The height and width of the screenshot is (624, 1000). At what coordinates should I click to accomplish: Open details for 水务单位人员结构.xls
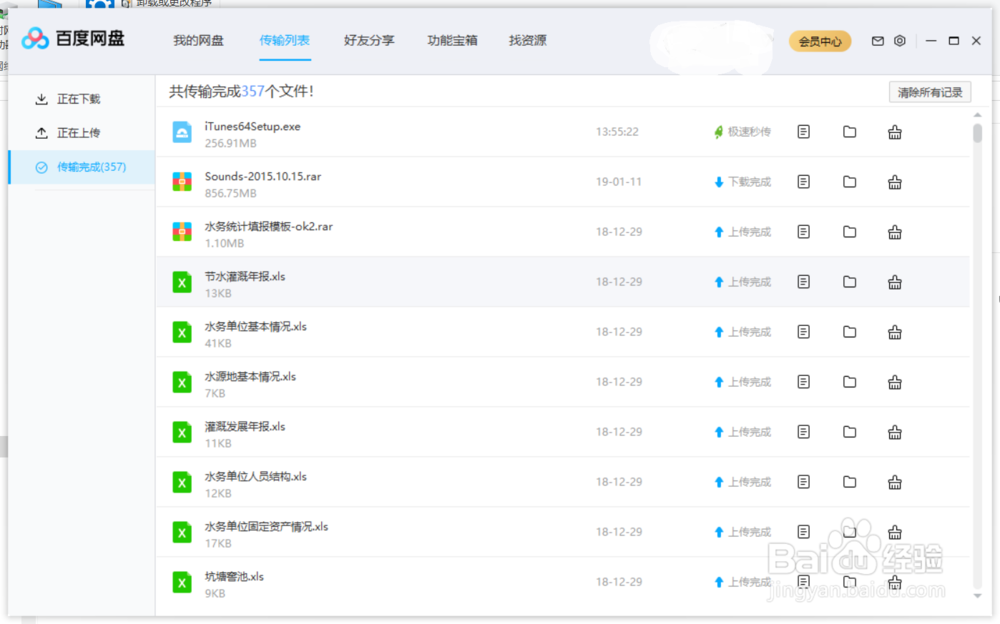click(x=804, y=482)
